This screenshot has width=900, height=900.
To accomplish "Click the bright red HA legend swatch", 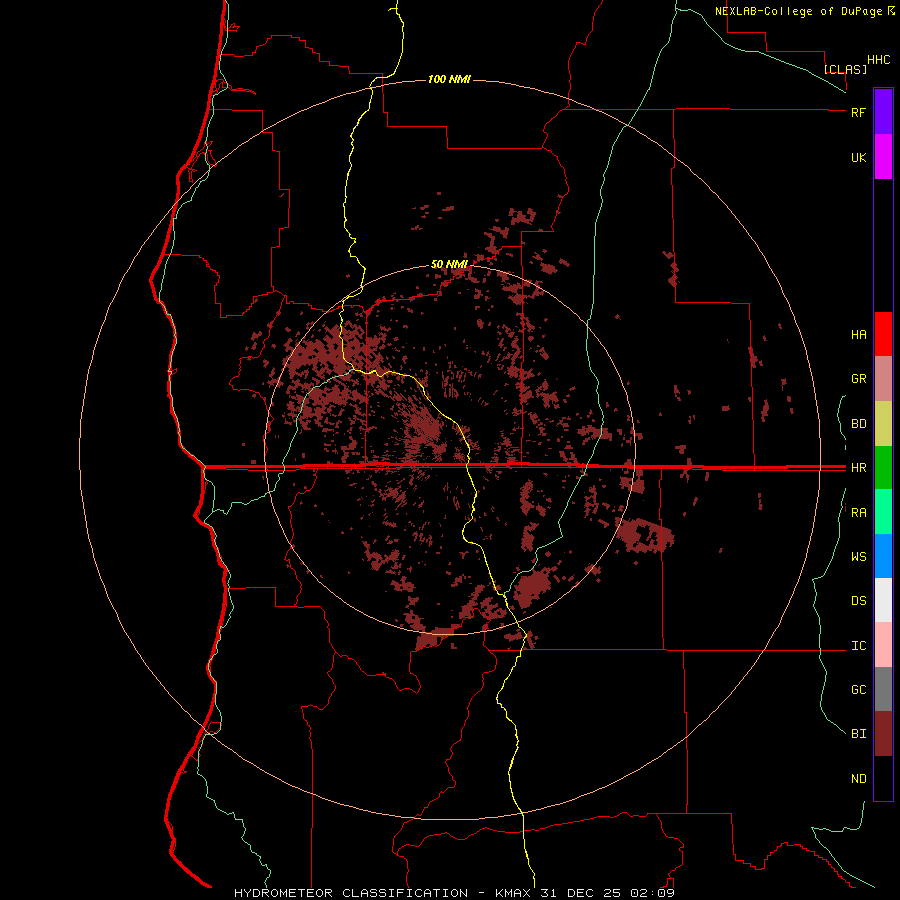I will pos(883,334).
